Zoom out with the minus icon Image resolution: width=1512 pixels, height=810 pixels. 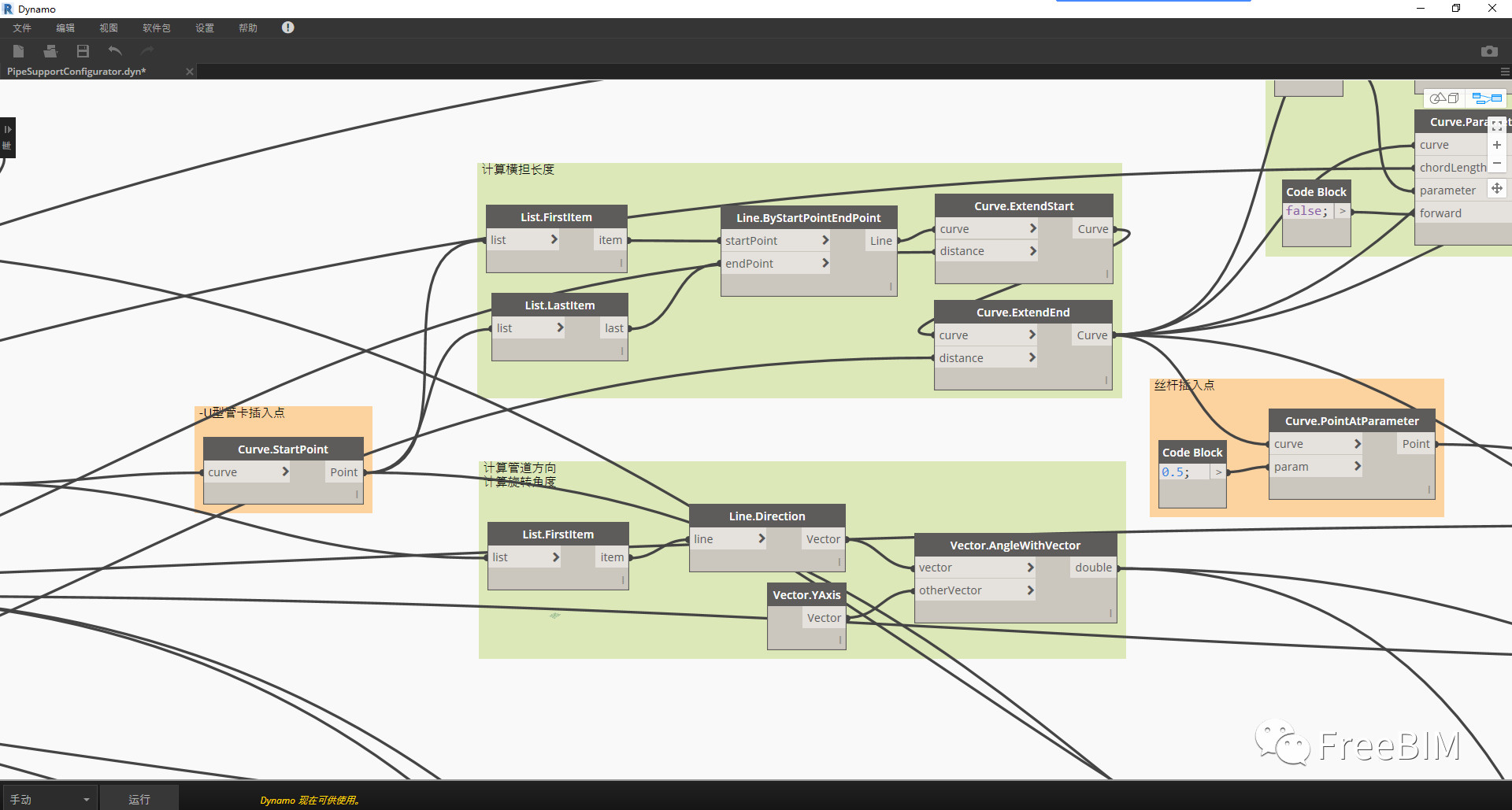pos(1497,164)
